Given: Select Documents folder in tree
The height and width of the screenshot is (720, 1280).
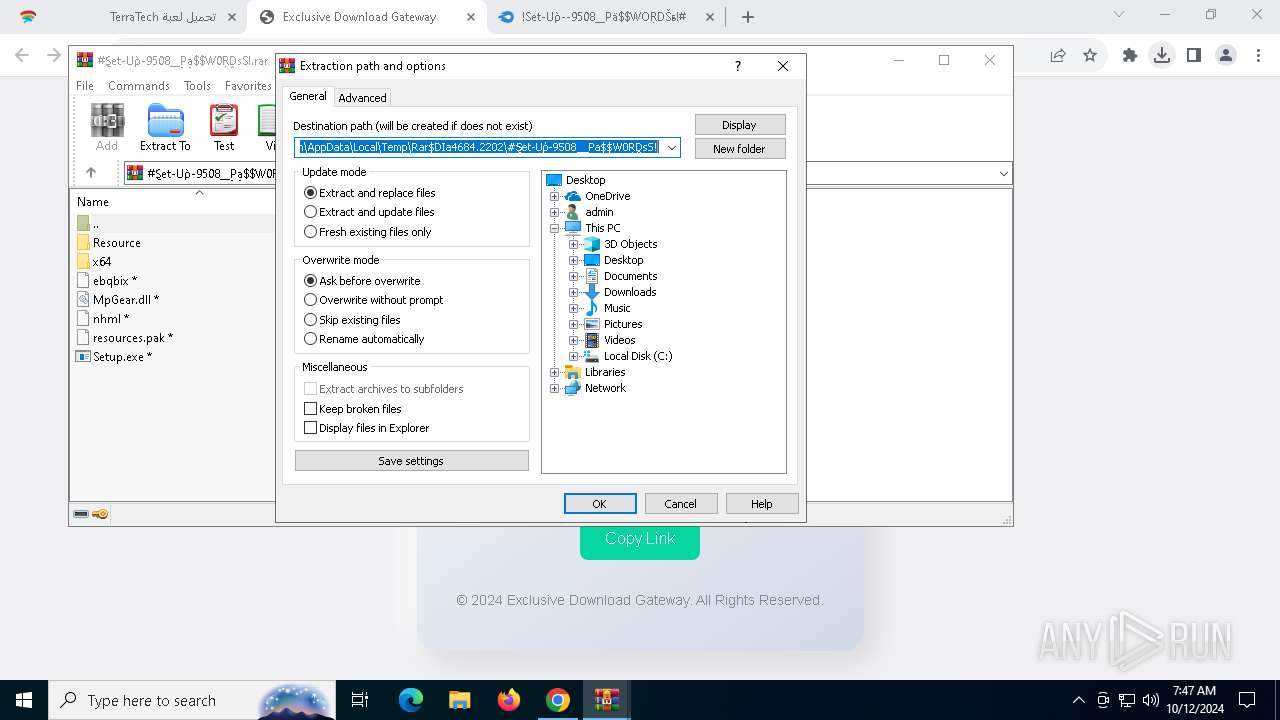Looking at the screenshot, I should click(x=631, y=276).
